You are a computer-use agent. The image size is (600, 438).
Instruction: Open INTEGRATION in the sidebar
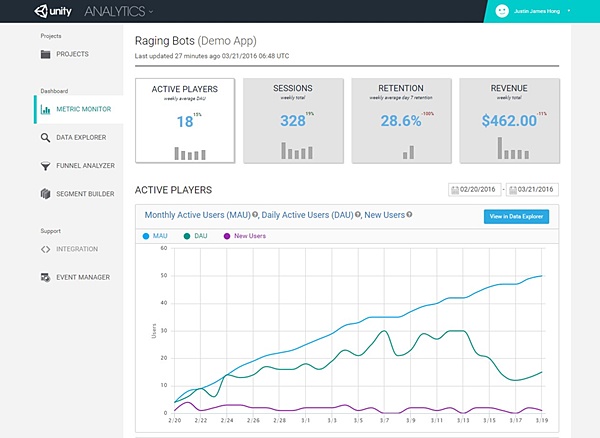(x=77, y=249)
